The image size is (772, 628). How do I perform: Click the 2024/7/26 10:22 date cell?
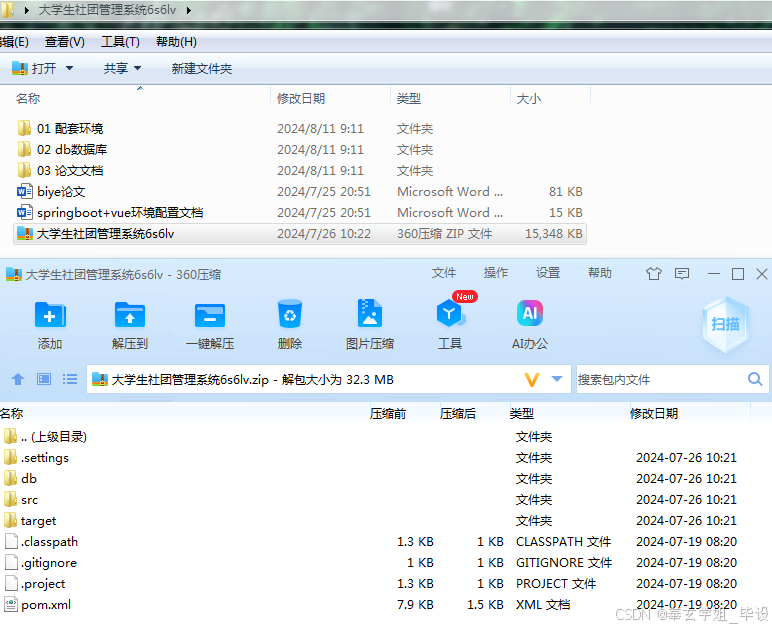tap(323, 233)
